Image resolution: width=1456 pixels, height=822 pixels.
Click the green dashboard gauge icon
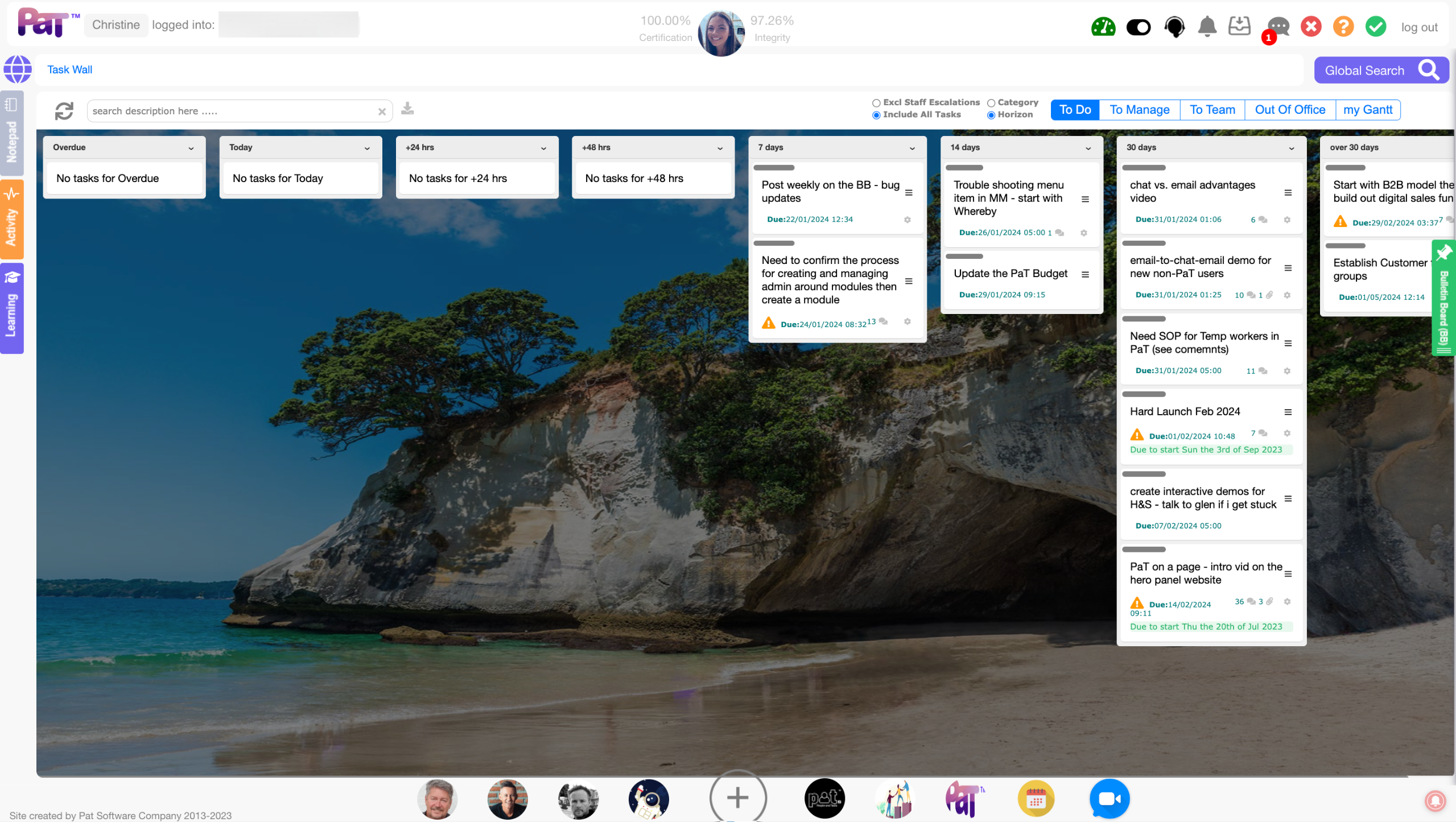click(x=1103, y=27)
